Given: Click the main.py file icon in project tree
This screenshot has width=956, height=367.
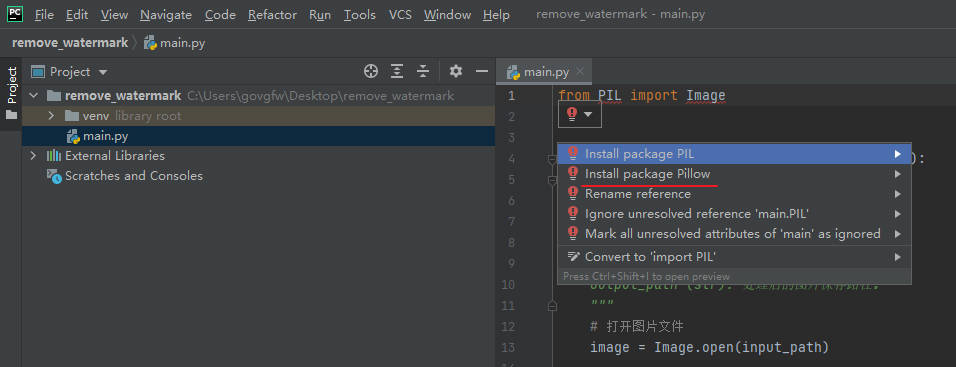Looking at the screenshot, I should pyautogui.click(x=73, y=136).
